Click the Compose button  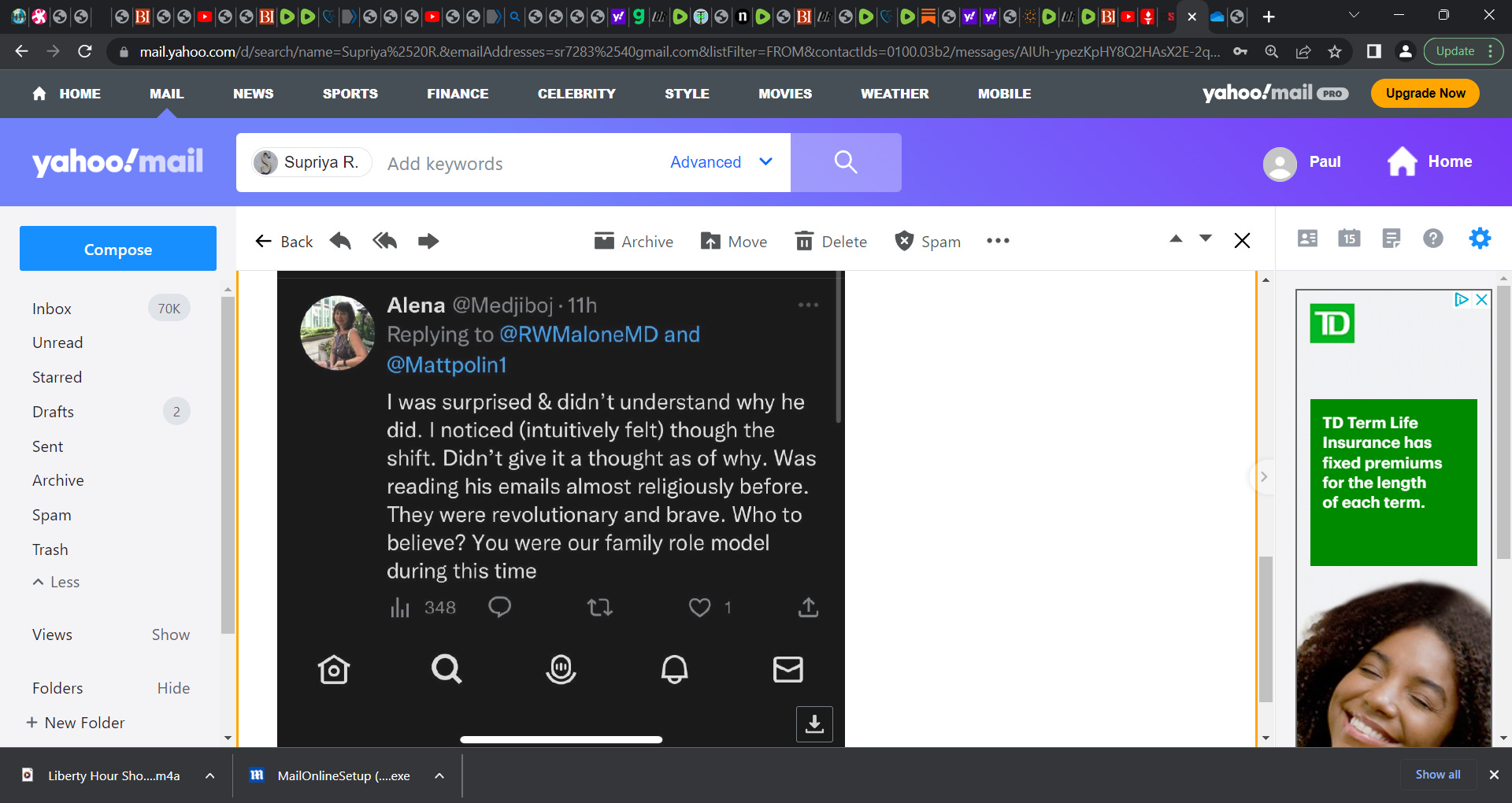click(118, 249)
